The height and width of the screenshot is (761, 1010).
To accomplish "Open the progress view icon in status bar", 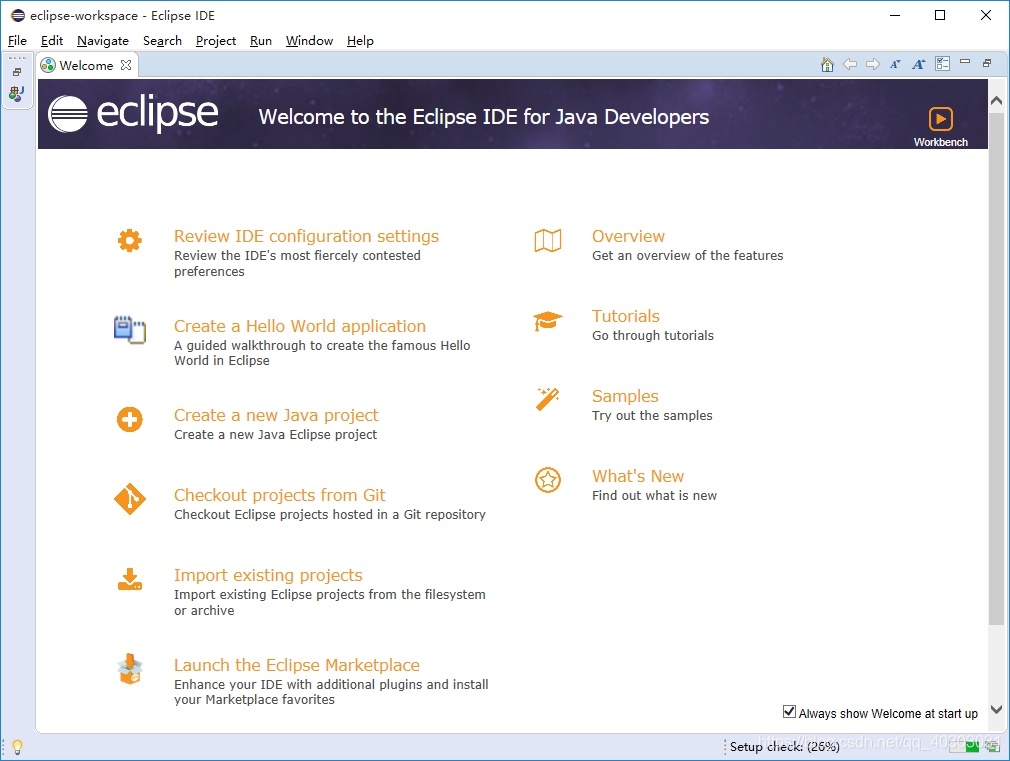I will pyautogui.click(x=992, y=746).
